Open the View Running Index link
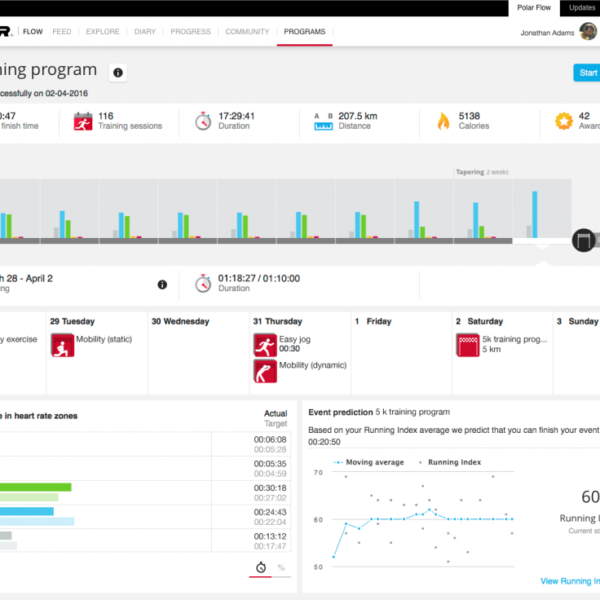This screenshot has height=600, width=600. (x=568, y=581)
